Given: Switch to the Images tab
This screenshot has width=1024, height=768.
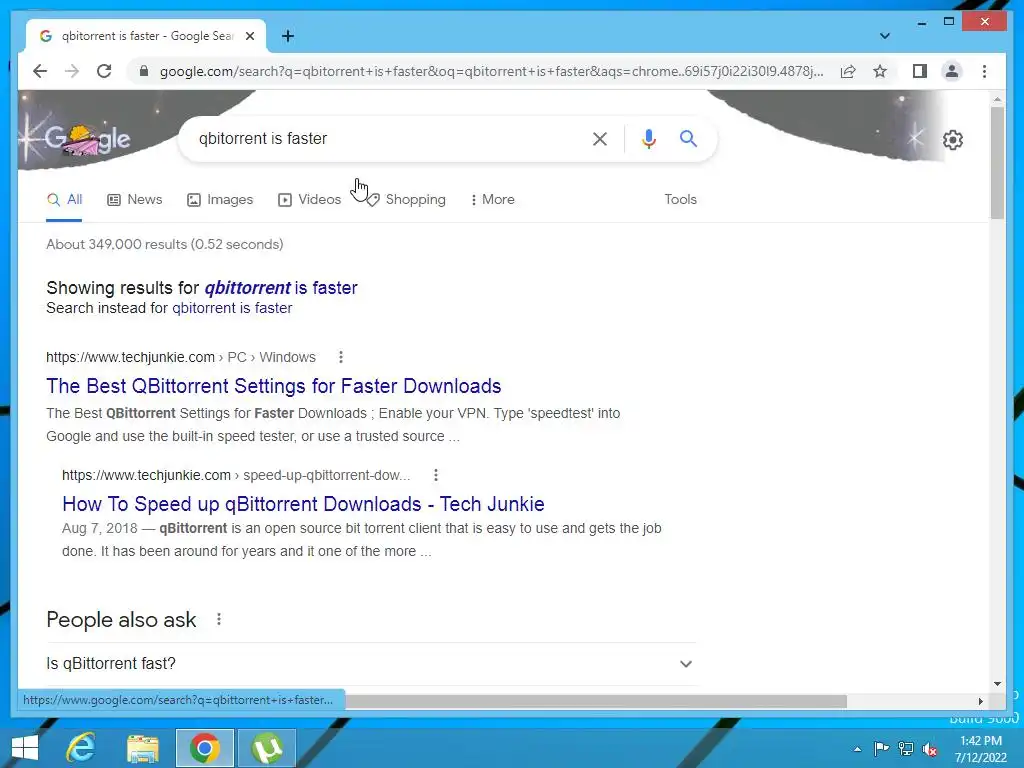Looking at the screenshot, I should coord(220,199).
